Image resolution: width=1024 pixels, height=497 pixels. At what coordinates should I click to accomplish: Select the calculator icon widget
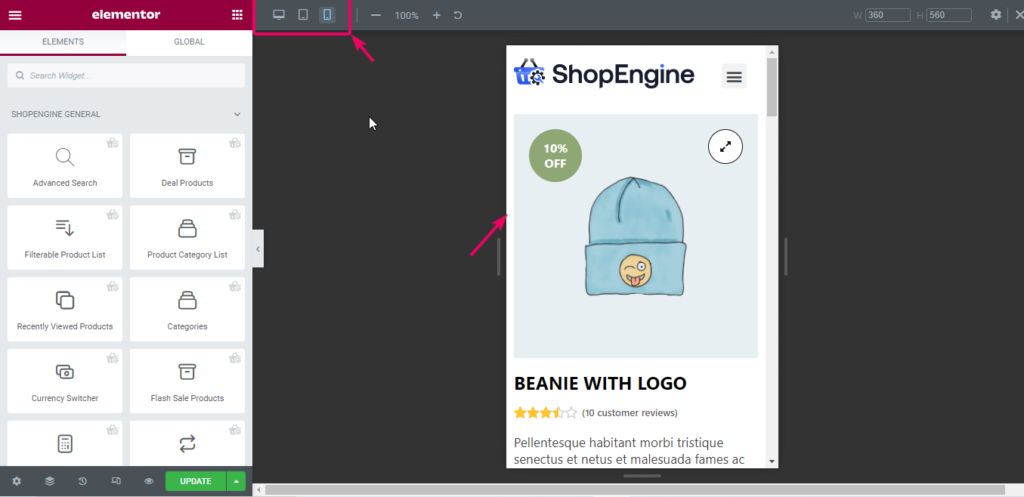(65, 443)
